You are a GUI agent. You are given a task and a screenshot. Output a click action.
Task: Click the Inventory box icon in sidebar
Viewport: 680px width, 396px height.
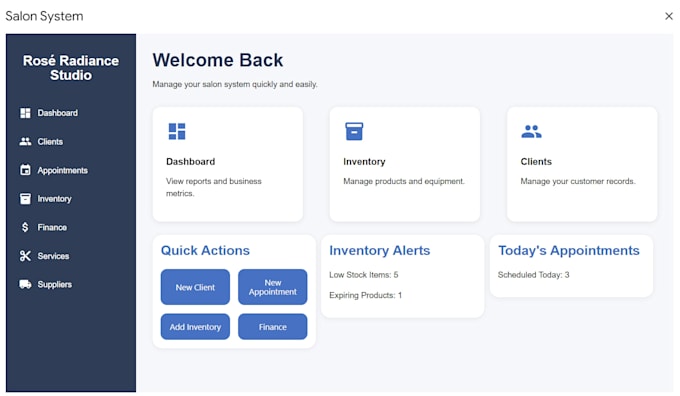click(x=25, y=199)
